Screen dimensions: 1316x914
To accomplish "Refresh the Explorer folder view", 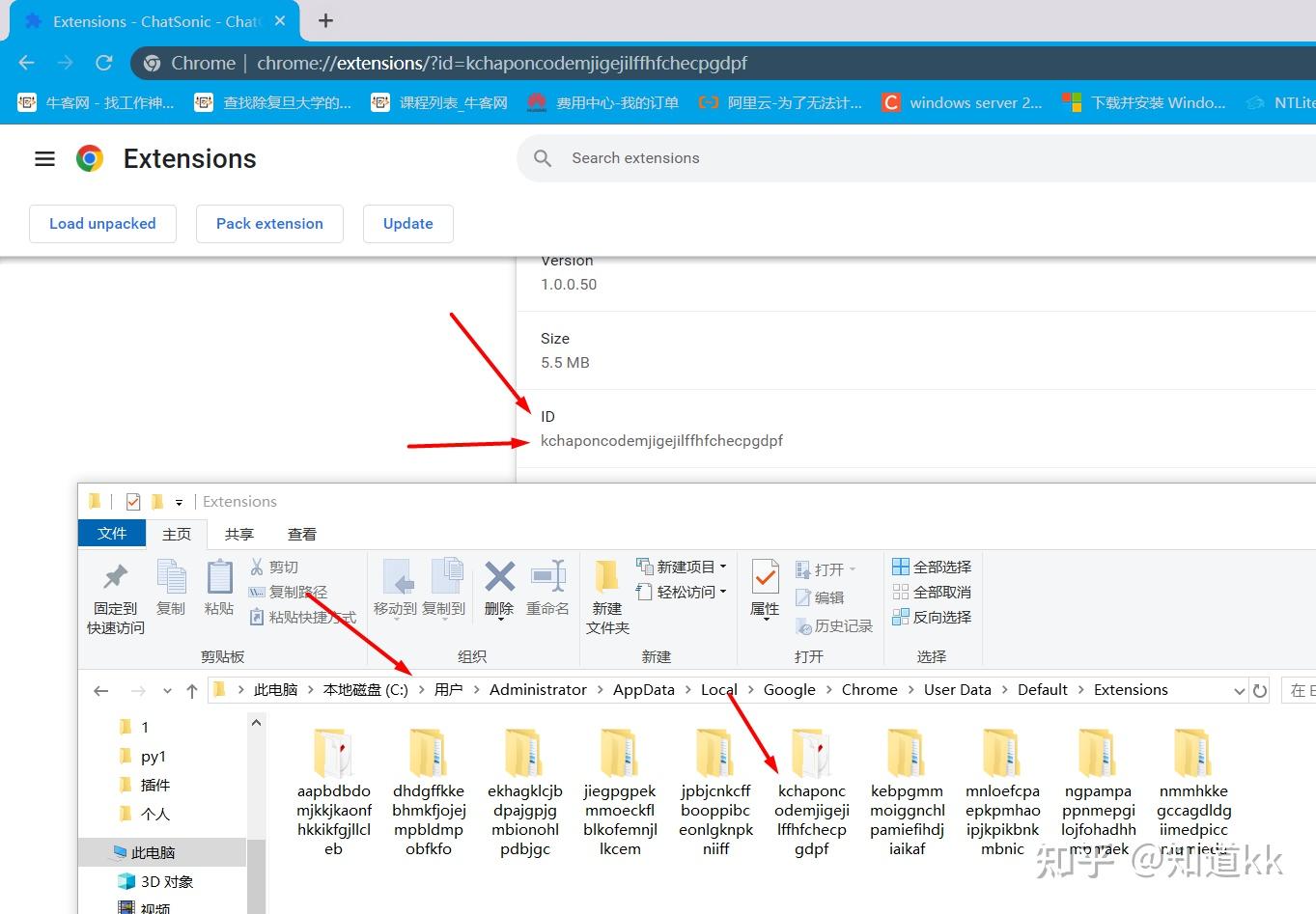I will pos(1259,690).
